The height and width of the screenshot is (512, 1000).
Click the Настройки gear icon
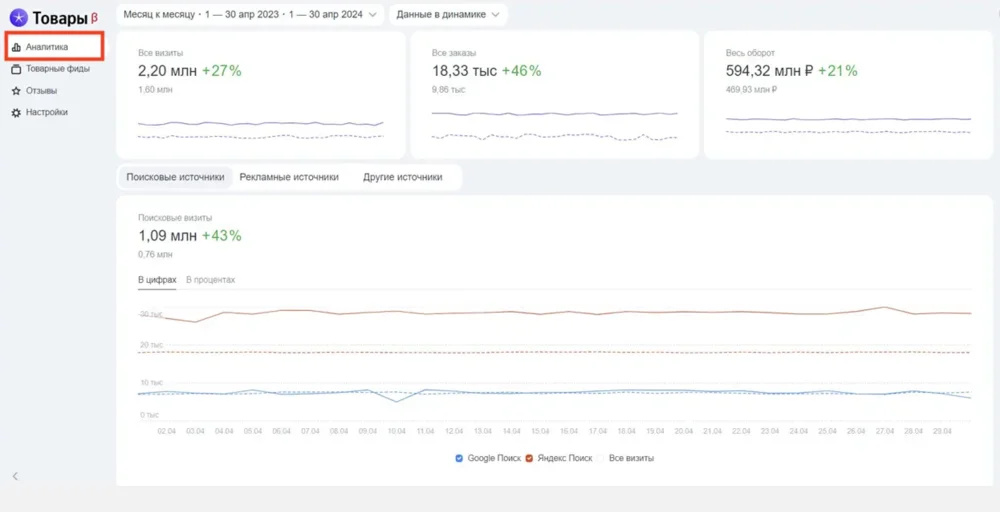(16, 113)
